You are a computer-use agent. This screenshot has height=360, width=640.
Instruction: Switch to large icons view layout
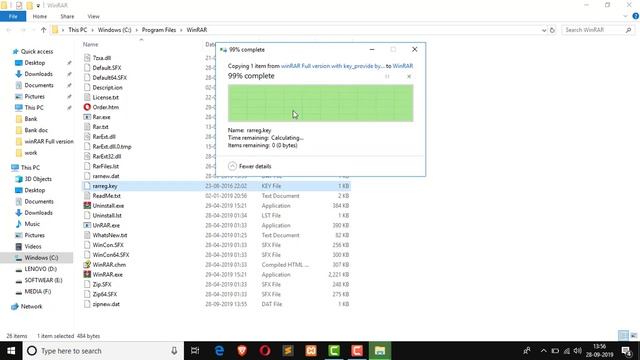[633, 336]
